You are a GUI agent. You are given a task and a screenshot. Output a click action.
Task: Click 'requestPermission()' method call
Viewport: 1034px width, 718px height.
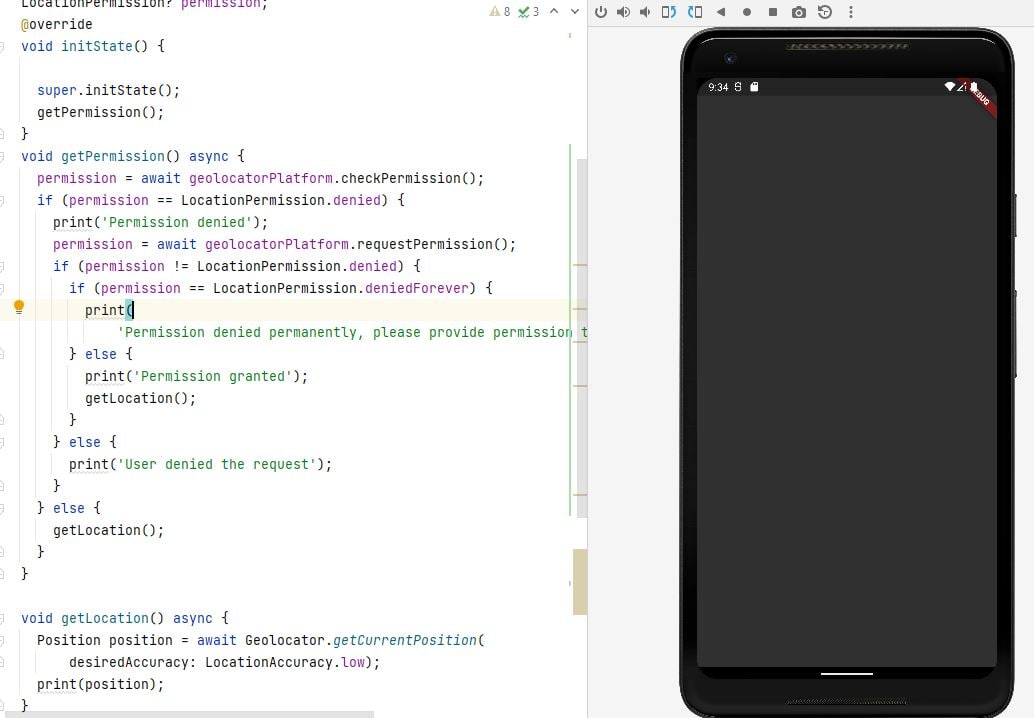(433, 244)
